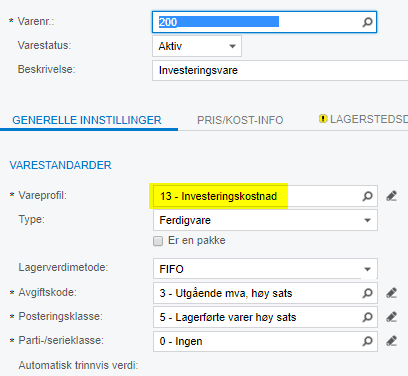Edit Parti-/serieklasse using the pencil icon
Screen dimensions: 408x376
391,341
